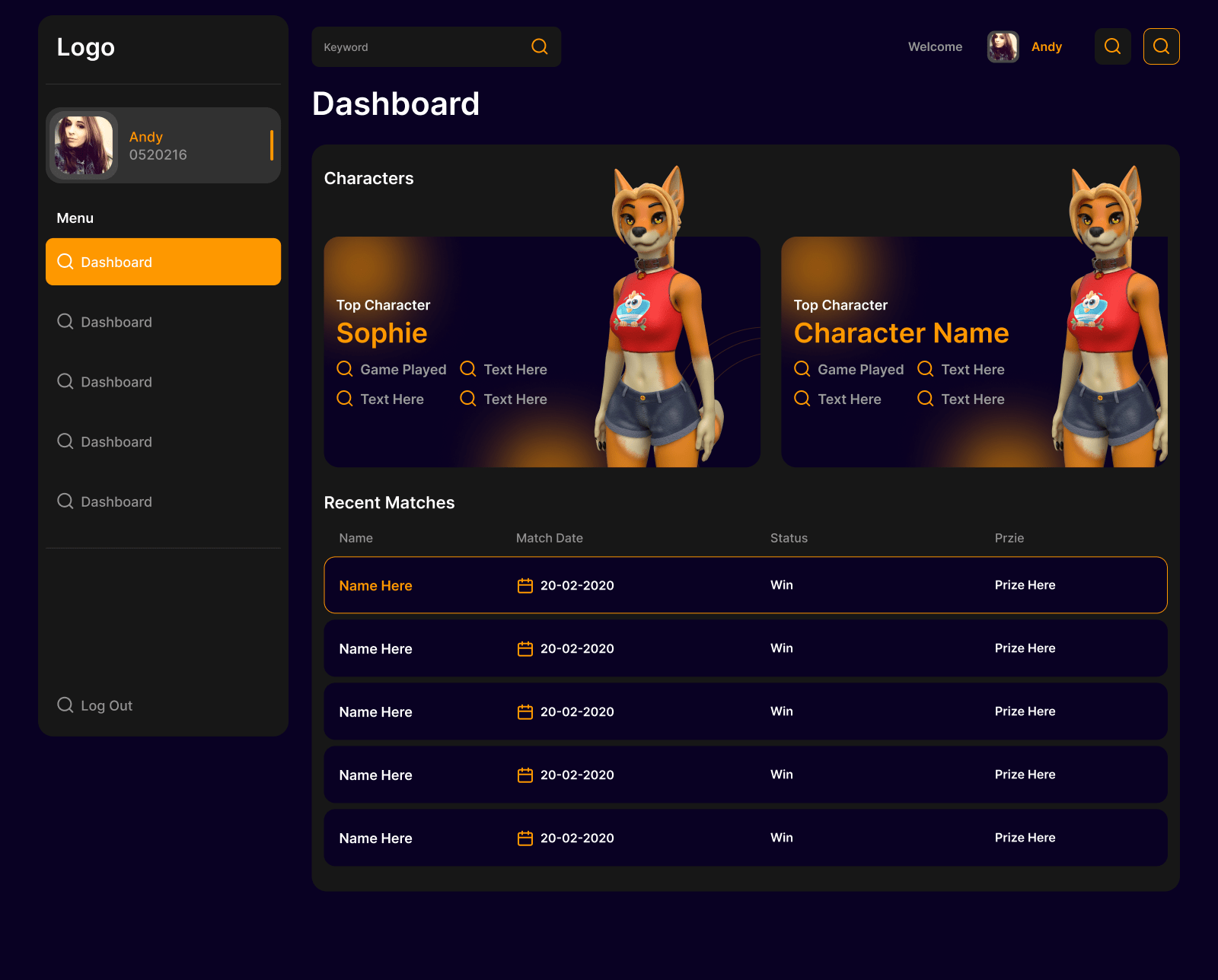This screenshot has height=980, width=1218.
Task: Click the orange Andy username in the header
Action: click(1047, 47)
